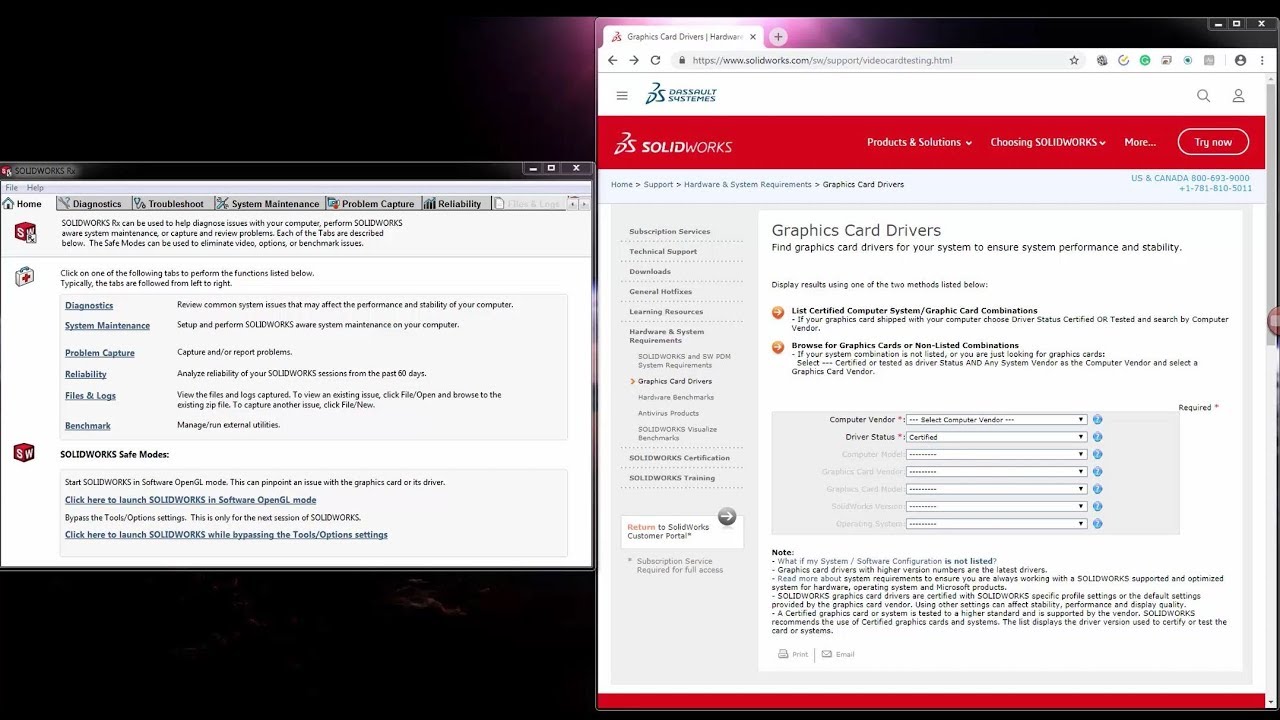Click the SOLIDWORKS logo in red banner
Viewport: 1280px width, 720px height.
(673, 144)
